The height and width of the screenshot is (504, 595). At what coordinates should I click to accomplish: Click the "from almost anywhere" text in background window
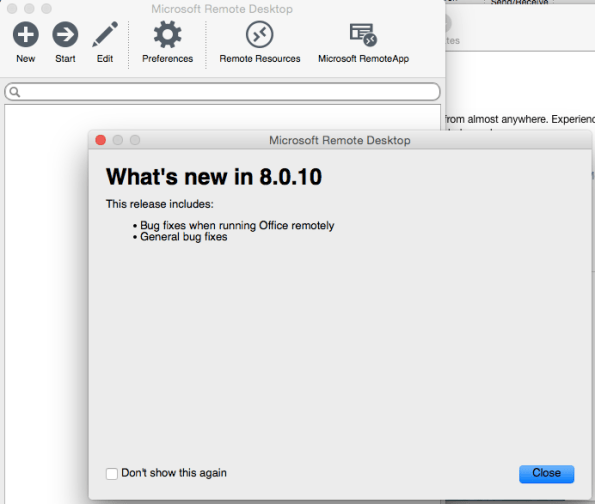[x=497, y=119]
